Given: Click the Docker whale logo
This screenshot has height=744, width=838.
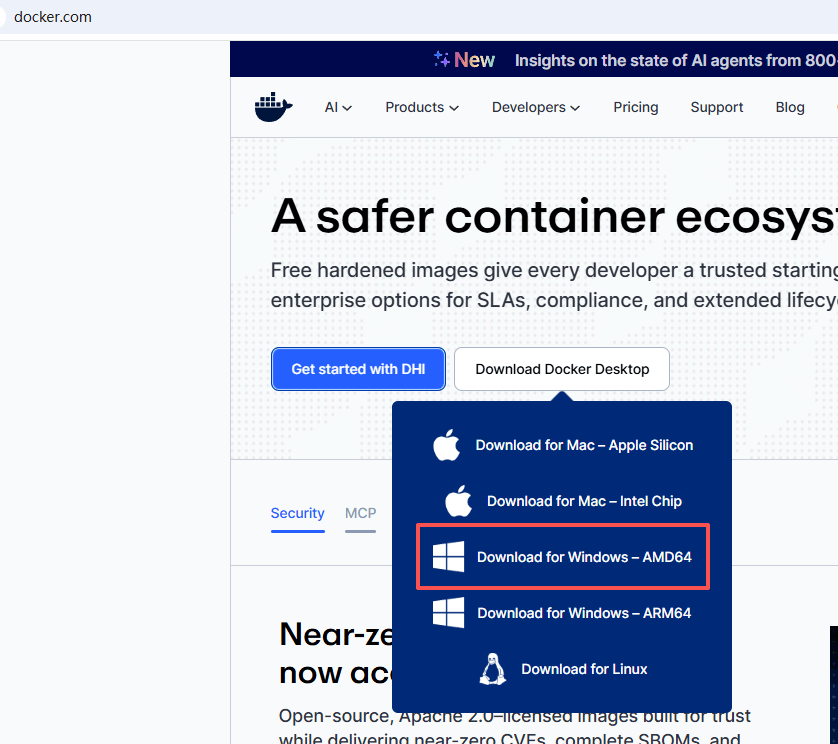Looking at the screenshot, I should 274,107.
